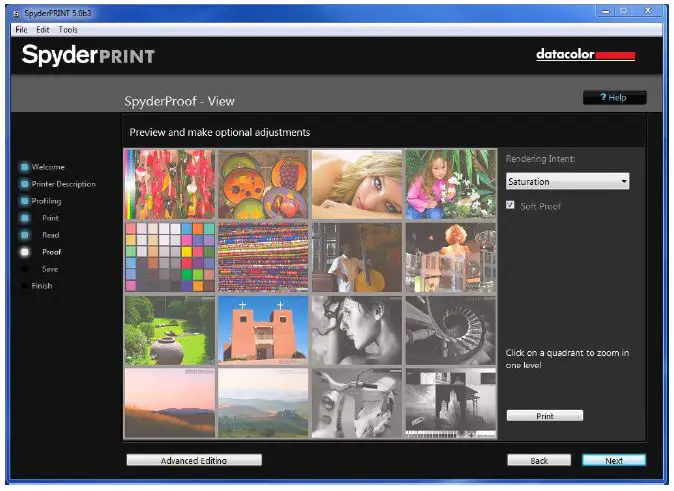Viewport: 674px width, 491px height.
Task: Click the SpyderPRINT title bar app icon
Action: tap(16, 14)
